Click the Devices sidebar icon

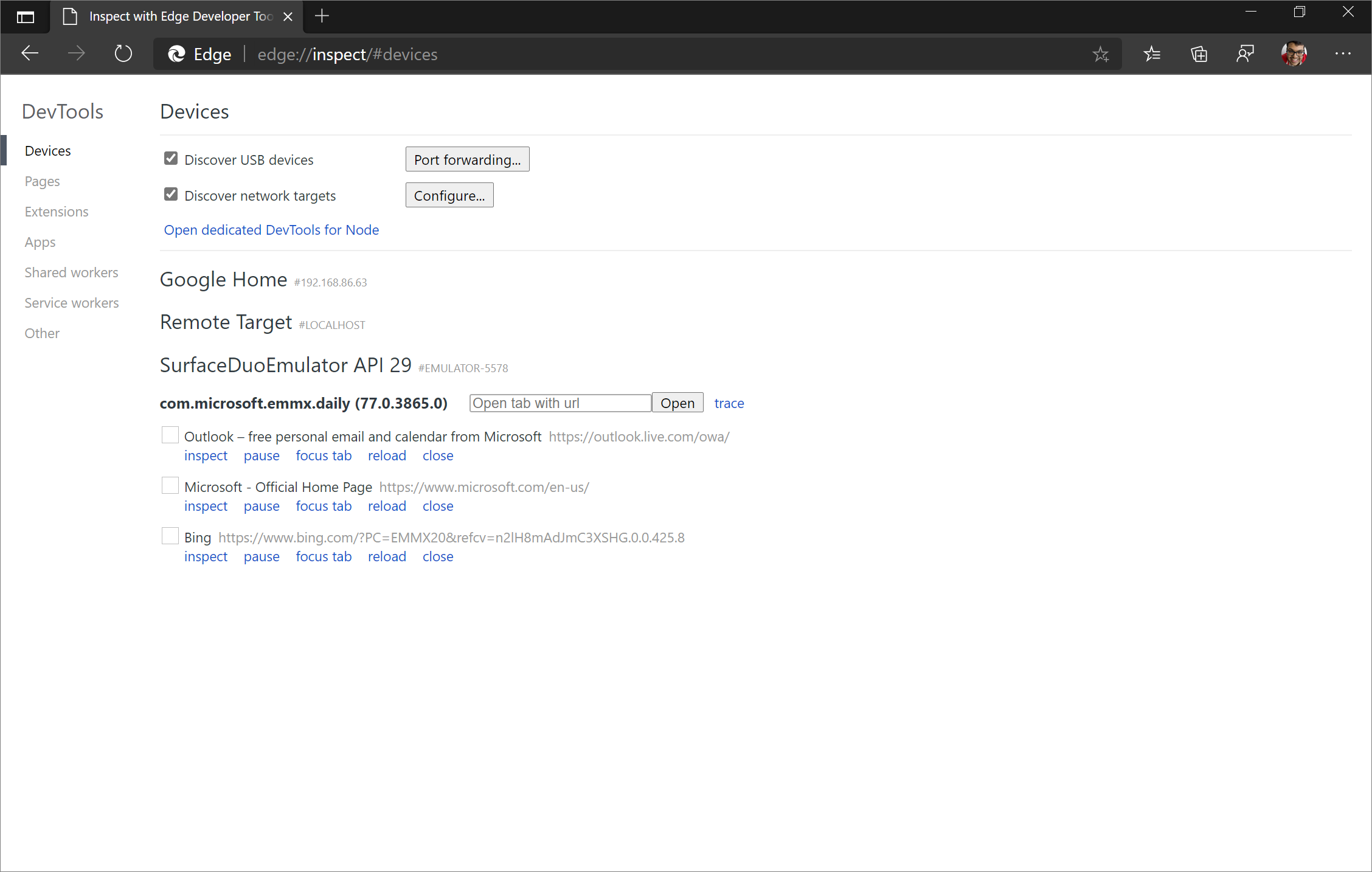pyautogui.click(x=47, y=150)
